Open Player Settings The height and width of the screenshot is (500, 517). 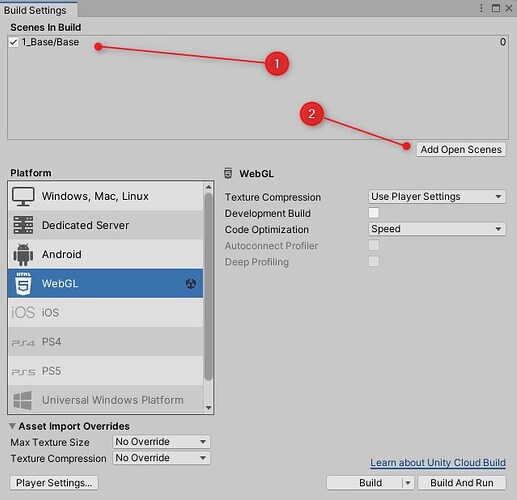point(54,483)
